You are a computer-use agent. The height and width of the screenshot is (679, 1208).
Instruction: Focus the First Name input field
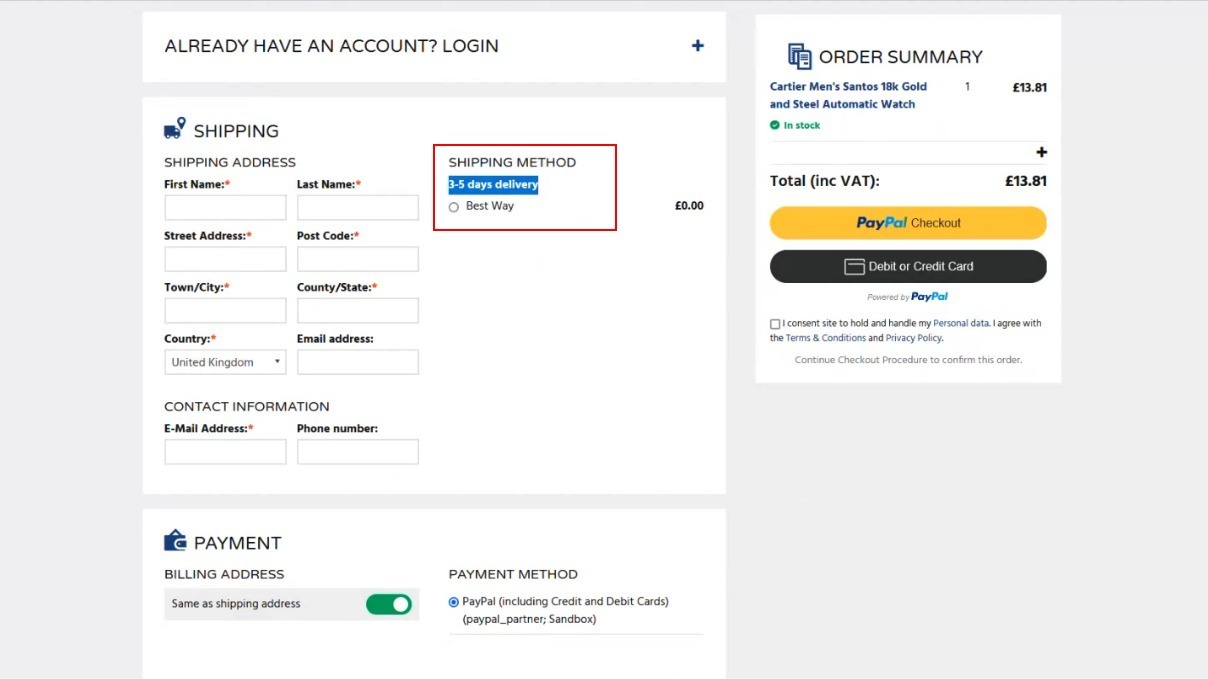click(x=225, y=207)
